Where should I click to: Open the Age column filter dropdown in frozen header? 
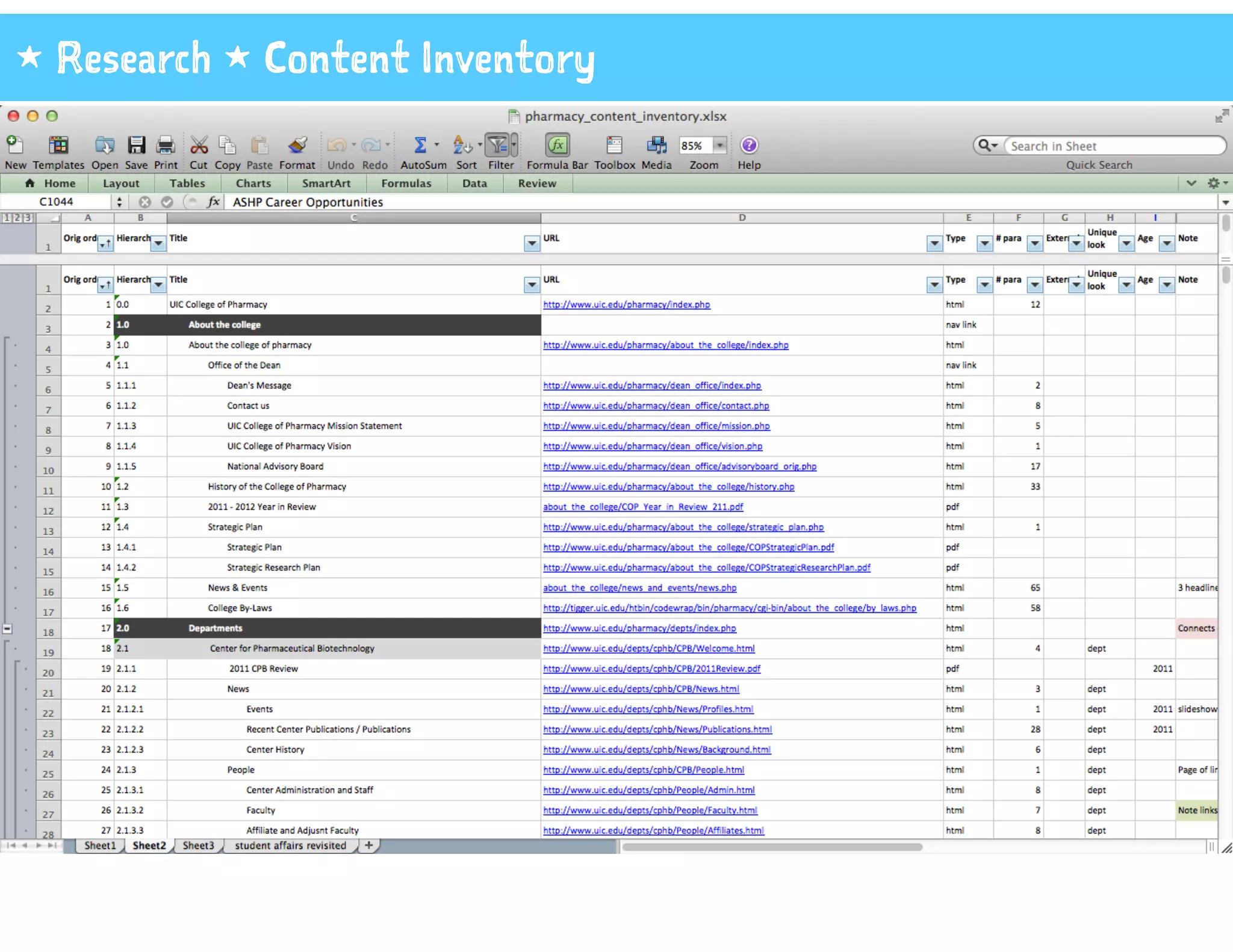point(1167,243)
